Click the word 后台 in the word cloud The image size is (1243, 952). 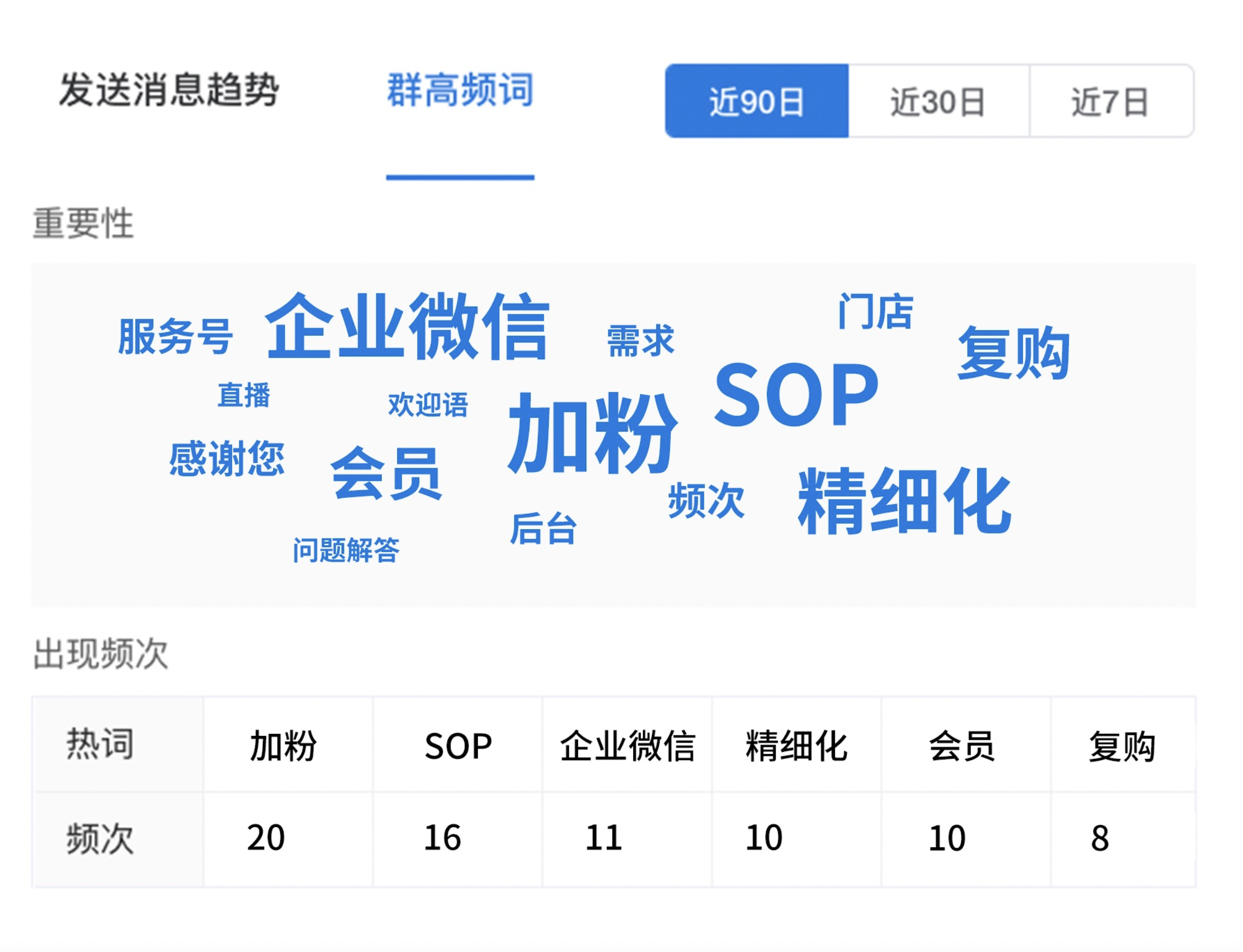543,528
